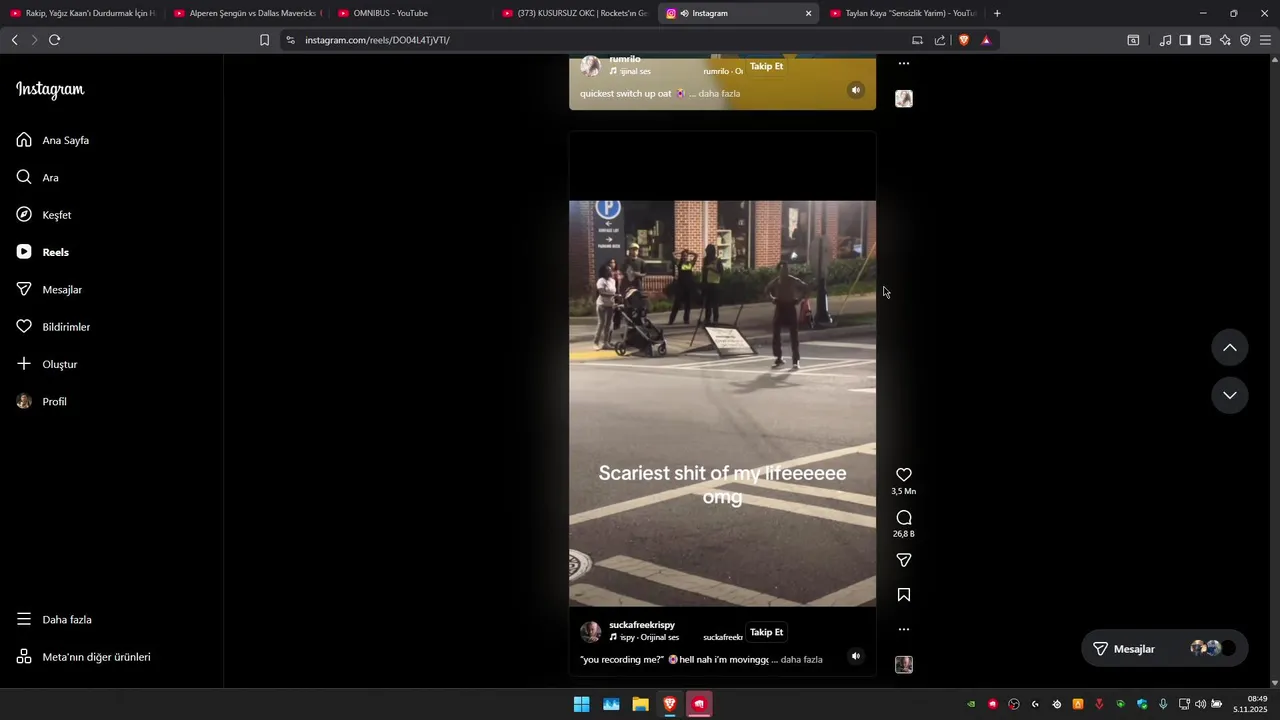Open Brave main menu hamburger
The width and height of the screenshot is (1280, 720).
coord(1265,40)
